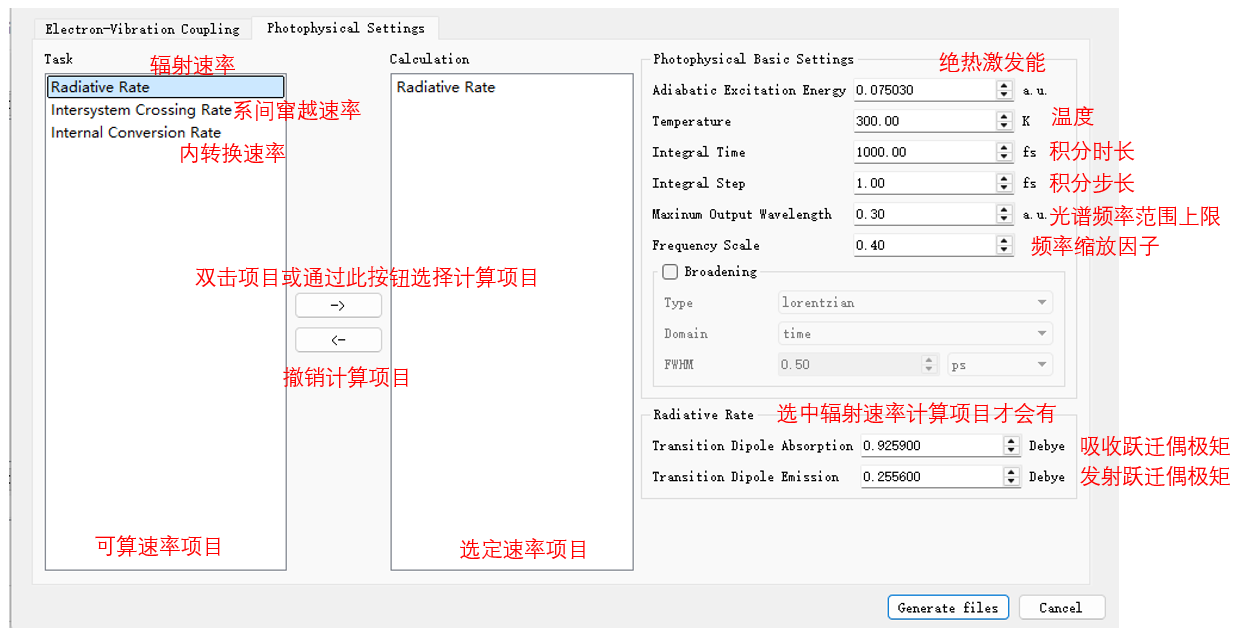Click the Cancel button
The height and width of the screenshot is (637, 1240).
coord(1060,608)
